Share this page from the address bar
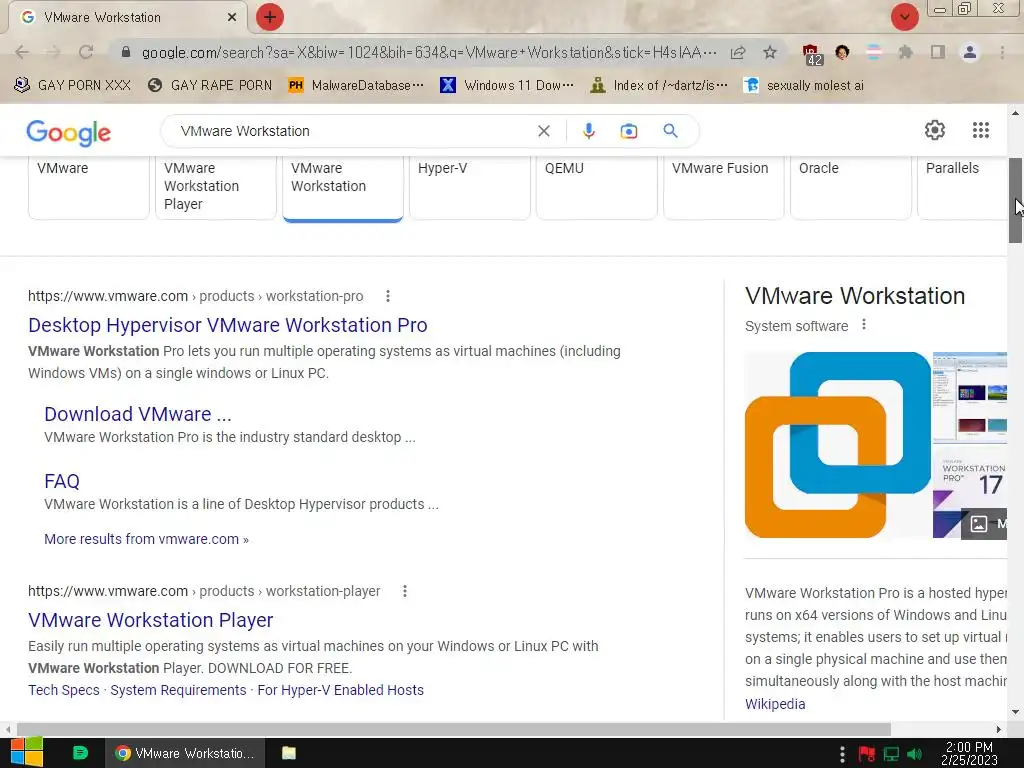 738,52
